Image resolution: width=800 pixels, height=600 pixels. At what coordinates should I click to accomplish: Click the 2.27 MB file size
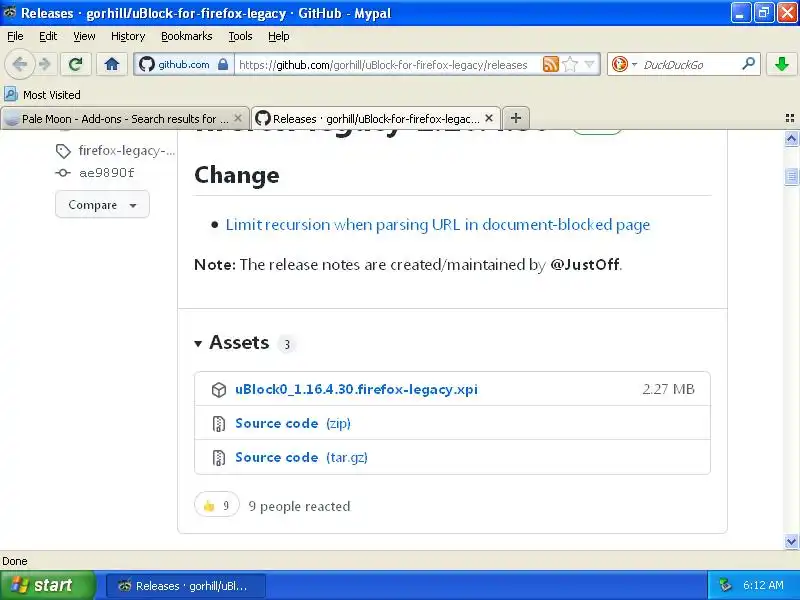pyautogui.click(x=668, y=389)
